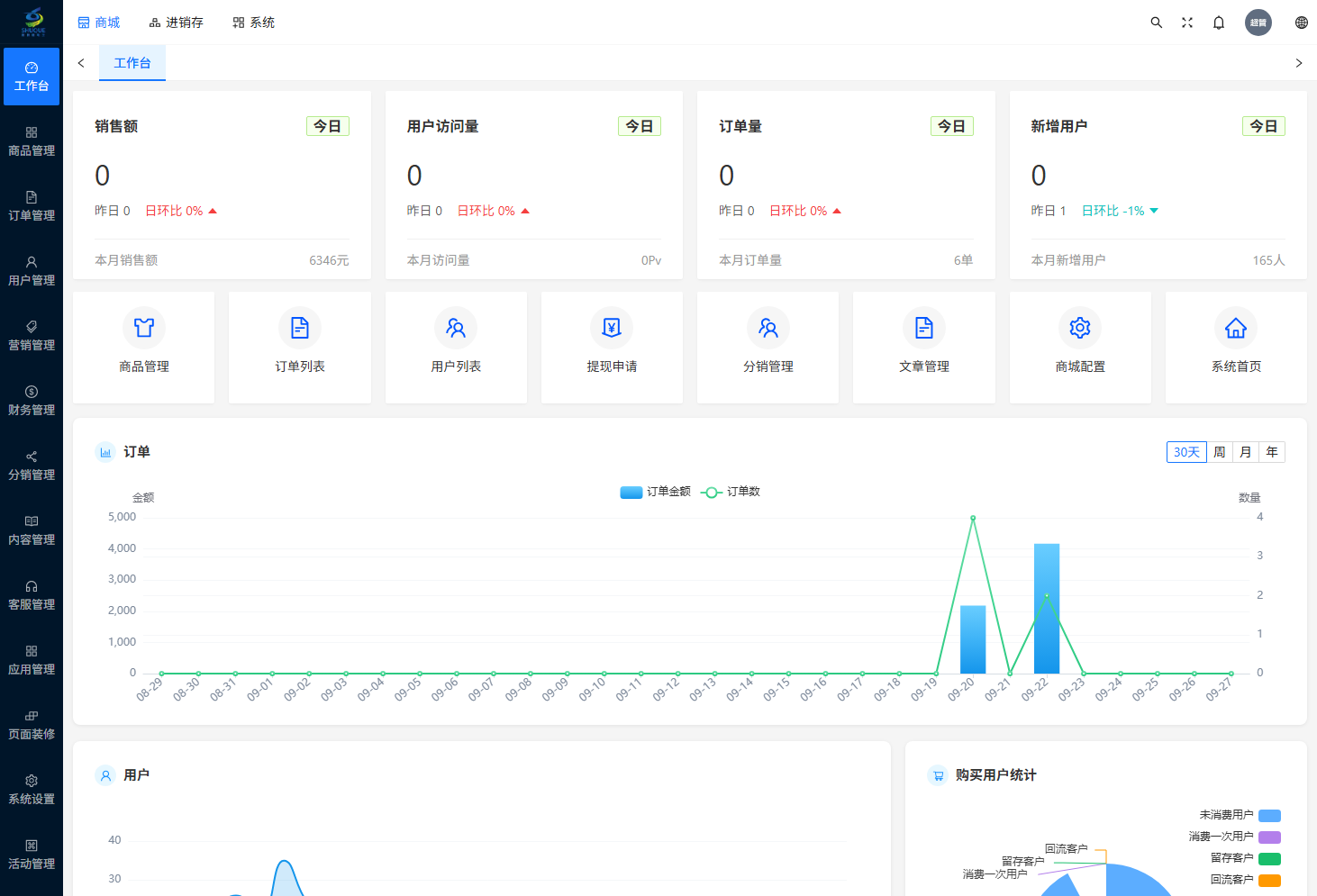Click the 09-20 order amount bar
Viewport: 1317px width, 896px height.
point(973,639)
